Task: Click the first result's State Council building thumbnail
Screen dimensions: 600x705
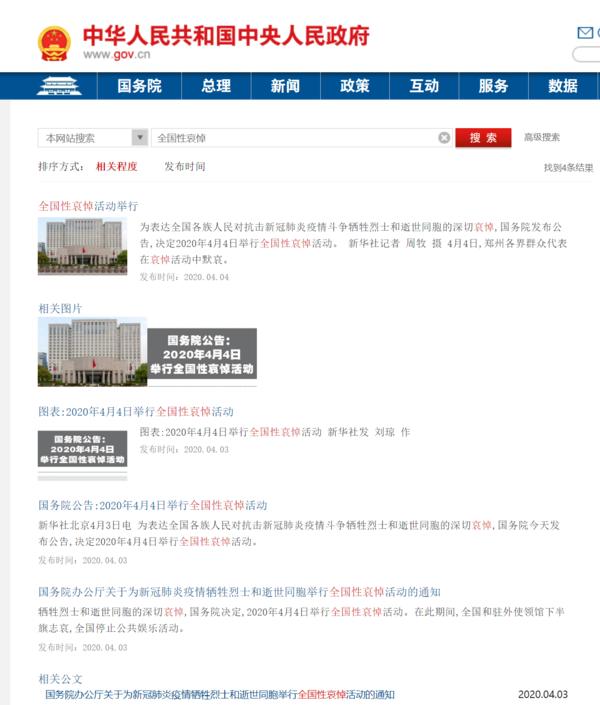Action: point(82,247)
